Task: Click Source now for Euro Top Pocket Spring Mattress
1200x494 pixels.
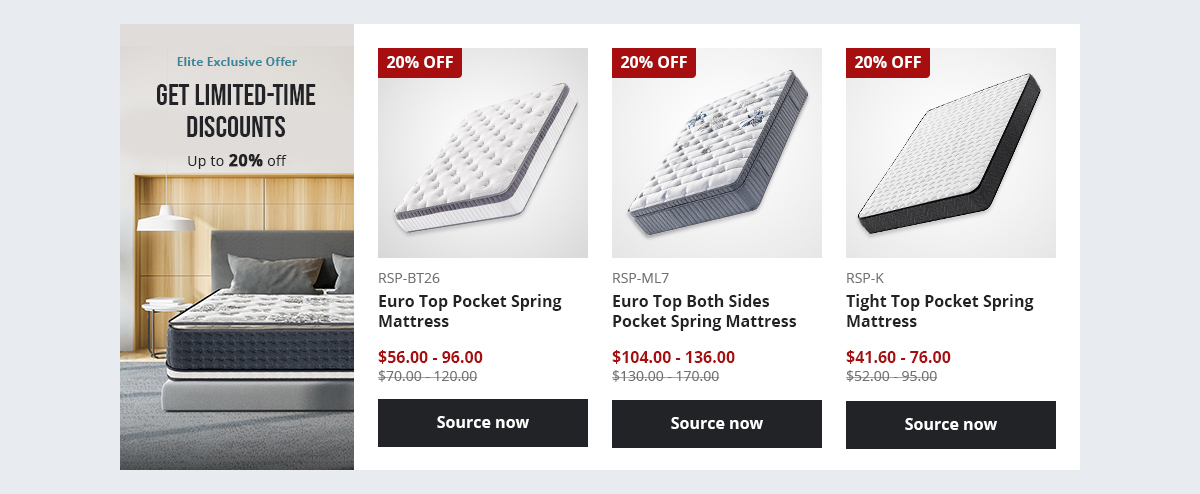Action: pos(482,422)
